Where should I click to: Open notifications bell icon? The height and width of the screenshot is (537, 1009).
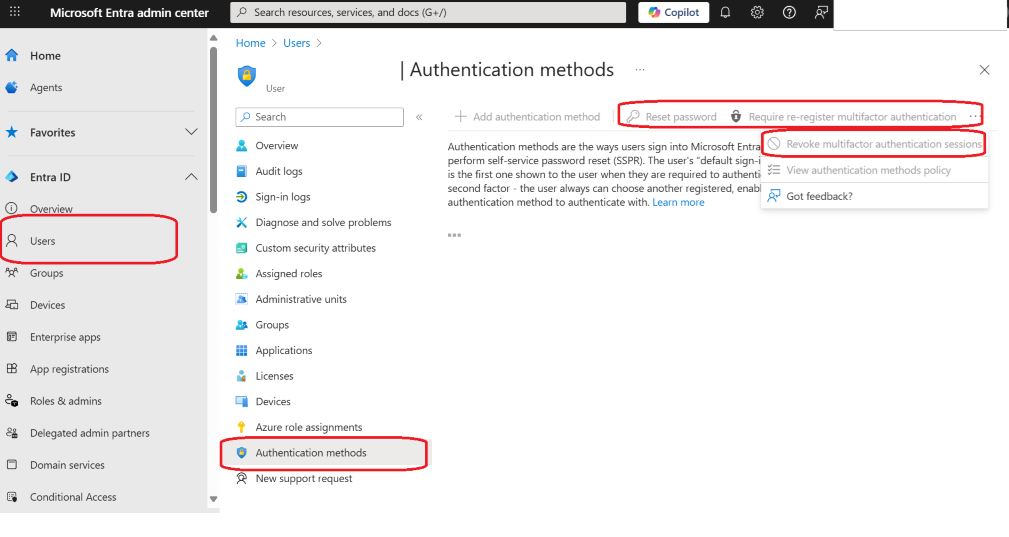725,12
